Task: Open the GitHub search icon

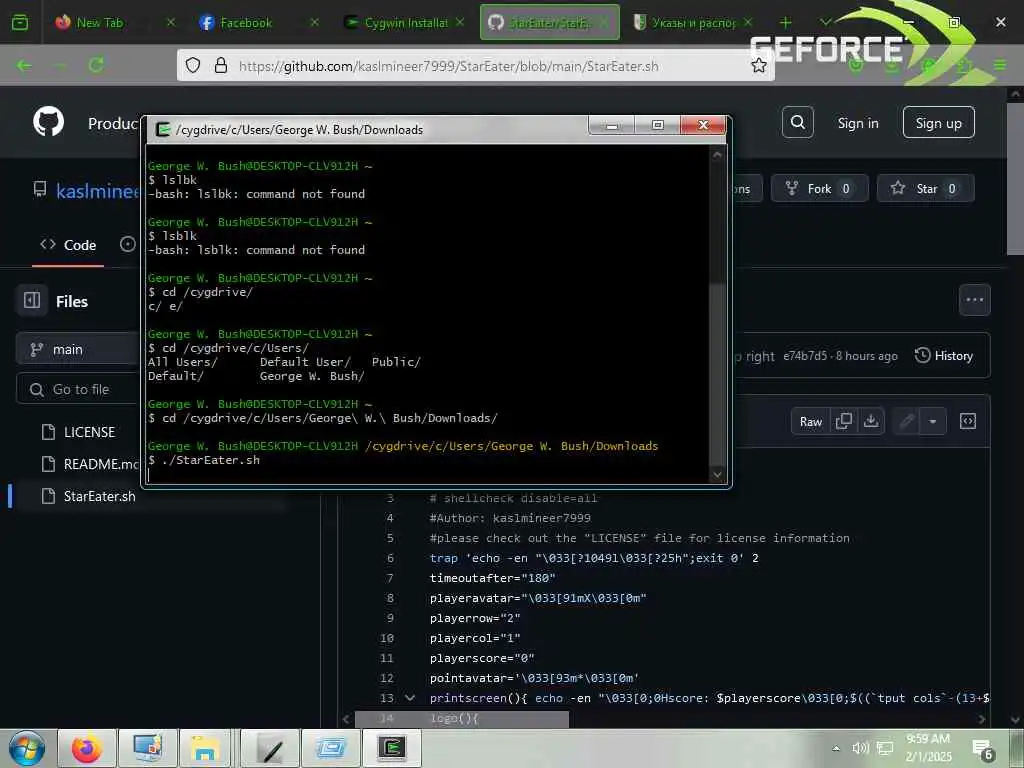Action: pyautogui.click(x=797, y=122)
